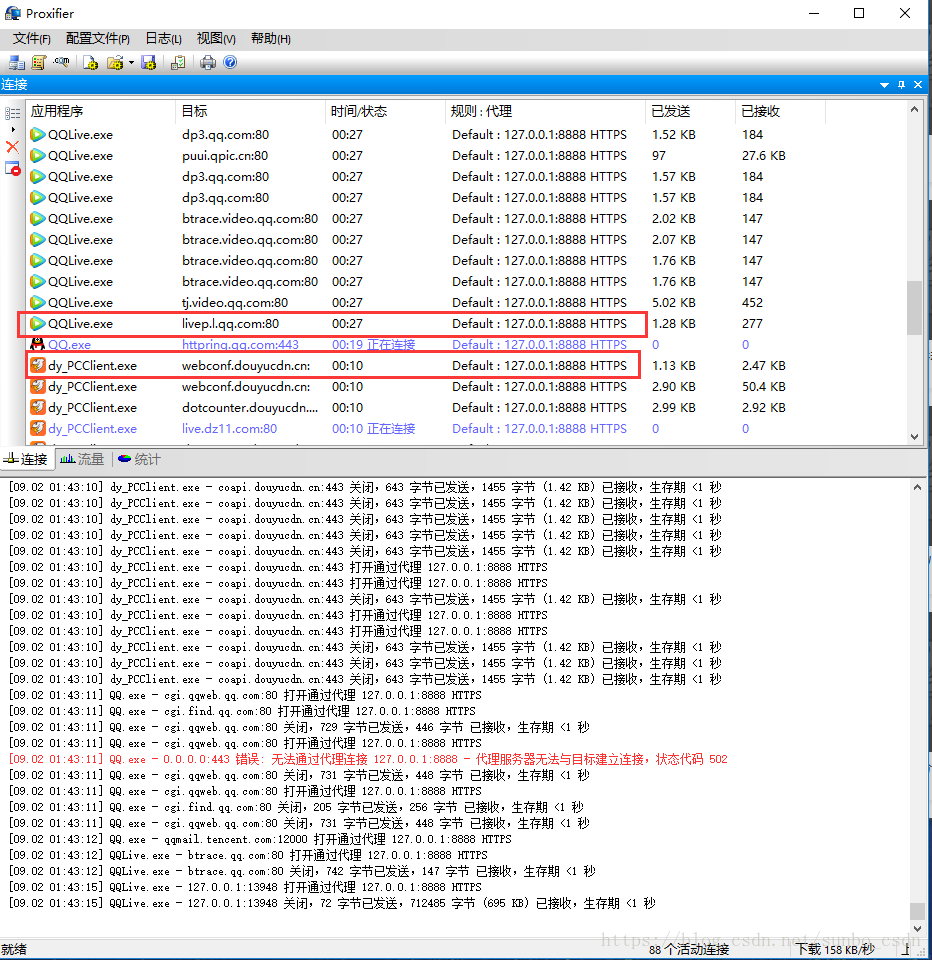Click the red X icon in connection sidebar
The height and width of the screenshot is (960, 932).
[12, 147]
